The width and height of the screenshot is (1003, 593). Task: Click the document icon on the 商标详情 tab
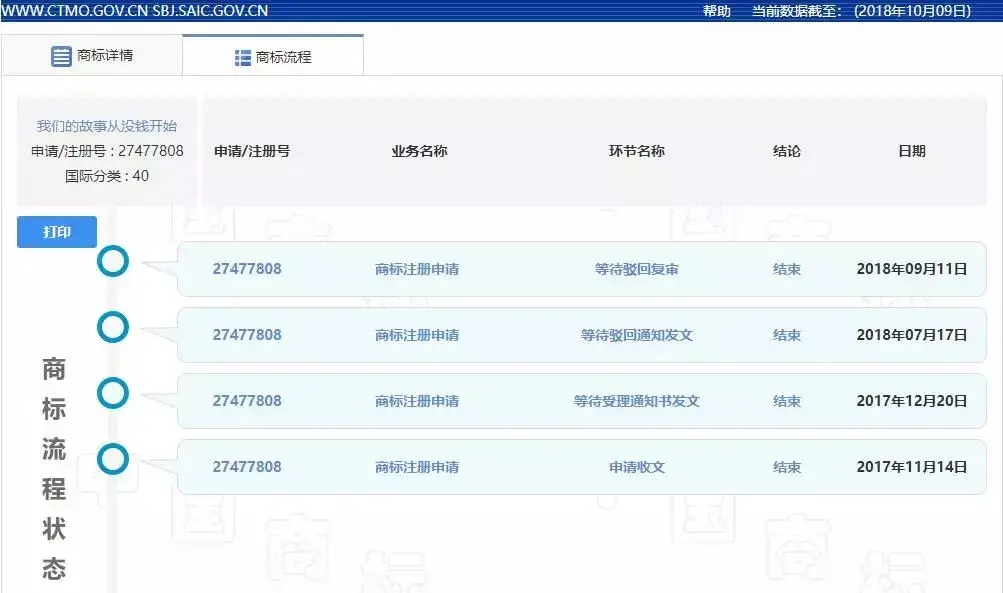coord(59,56)
